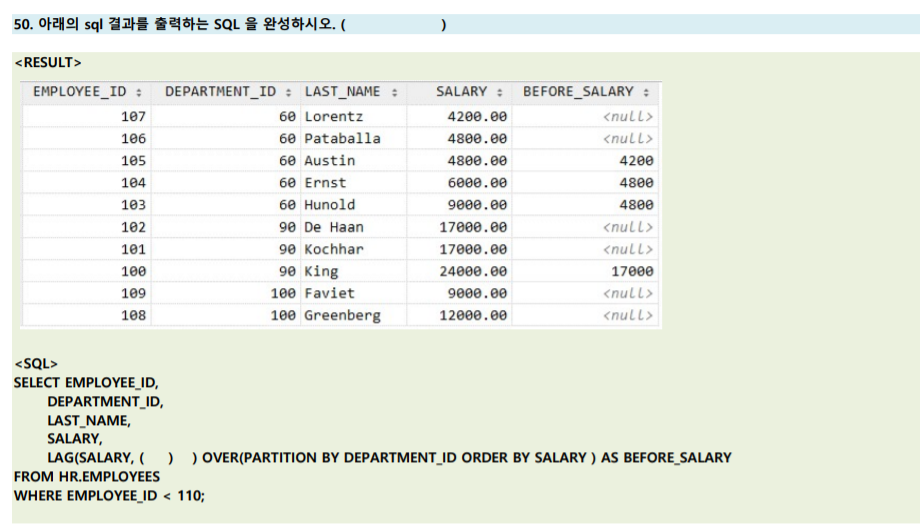Image resolution: width=920 pixels, height=530 pixels.
Task: Click the LAG(SALARY, line of the SQL
Action: pyautogui.click(x=389, y=458)
